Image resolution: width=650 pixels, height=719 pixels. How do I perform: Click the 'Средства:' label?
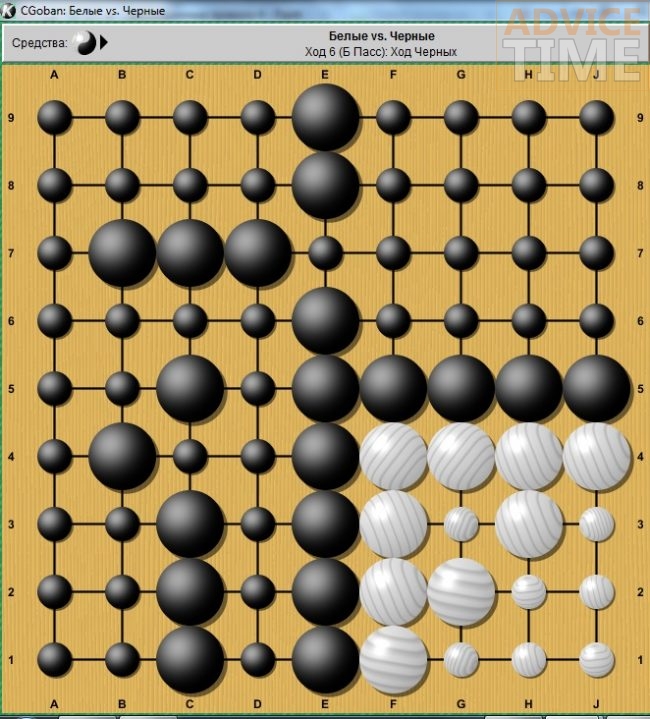click(x=39, y=43)
